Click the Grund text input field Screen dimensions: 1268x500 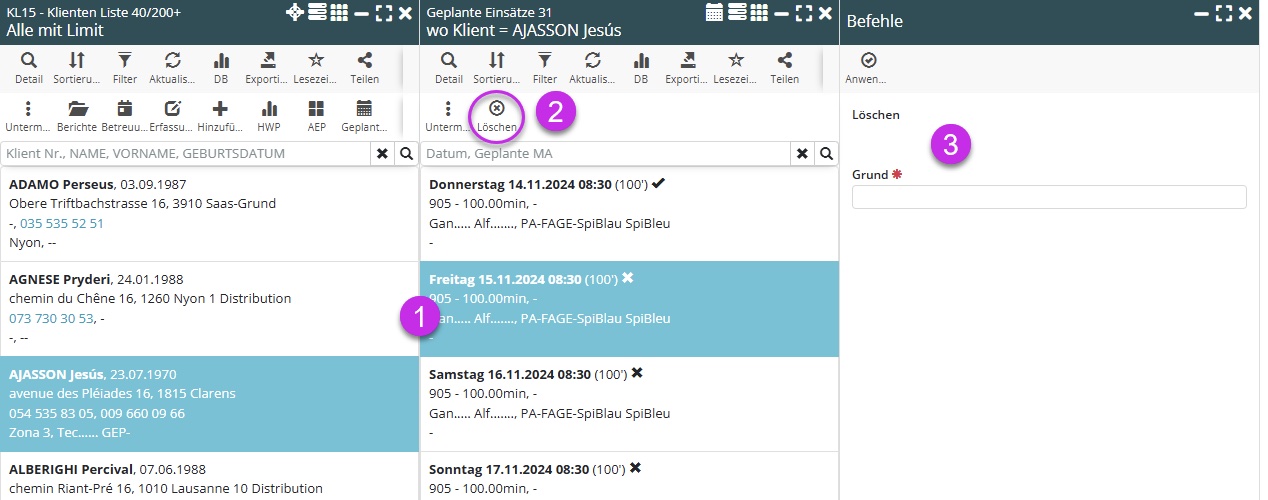pyautogui.click(x=1048, y=197)
